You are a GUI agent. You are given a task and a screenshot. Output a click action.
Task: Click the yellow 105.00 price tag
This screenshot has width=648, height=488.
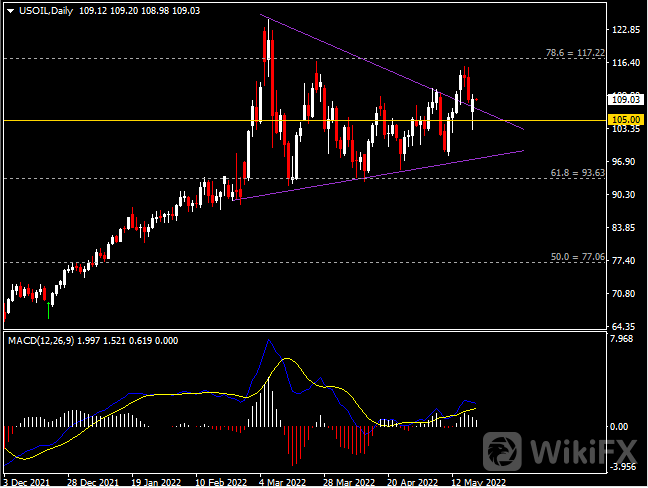coord(625,119)
